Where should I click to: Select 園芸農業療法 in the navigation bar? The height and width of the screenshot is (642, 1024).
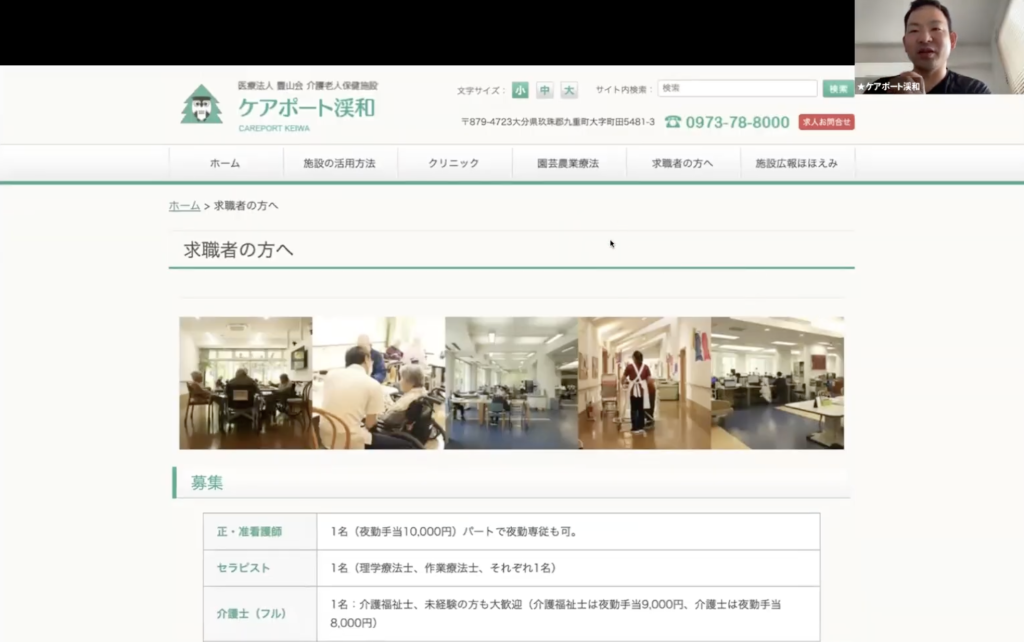568,163
